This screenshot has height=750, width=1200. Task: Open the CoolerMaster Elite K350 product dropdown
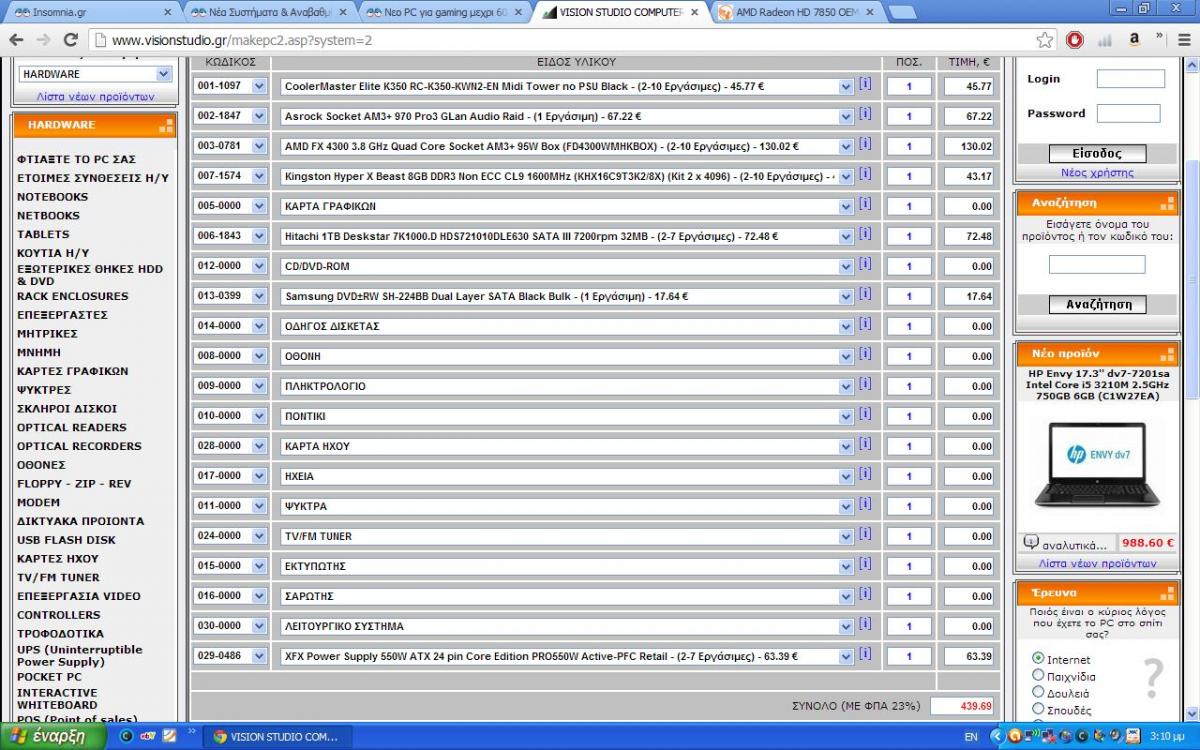566,87
